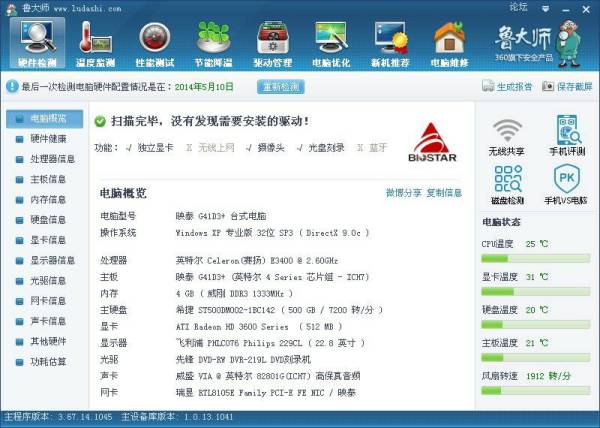
Task: Open the 节能降温 clover icon
Action: pyautogui.click(x=214, y=43)
